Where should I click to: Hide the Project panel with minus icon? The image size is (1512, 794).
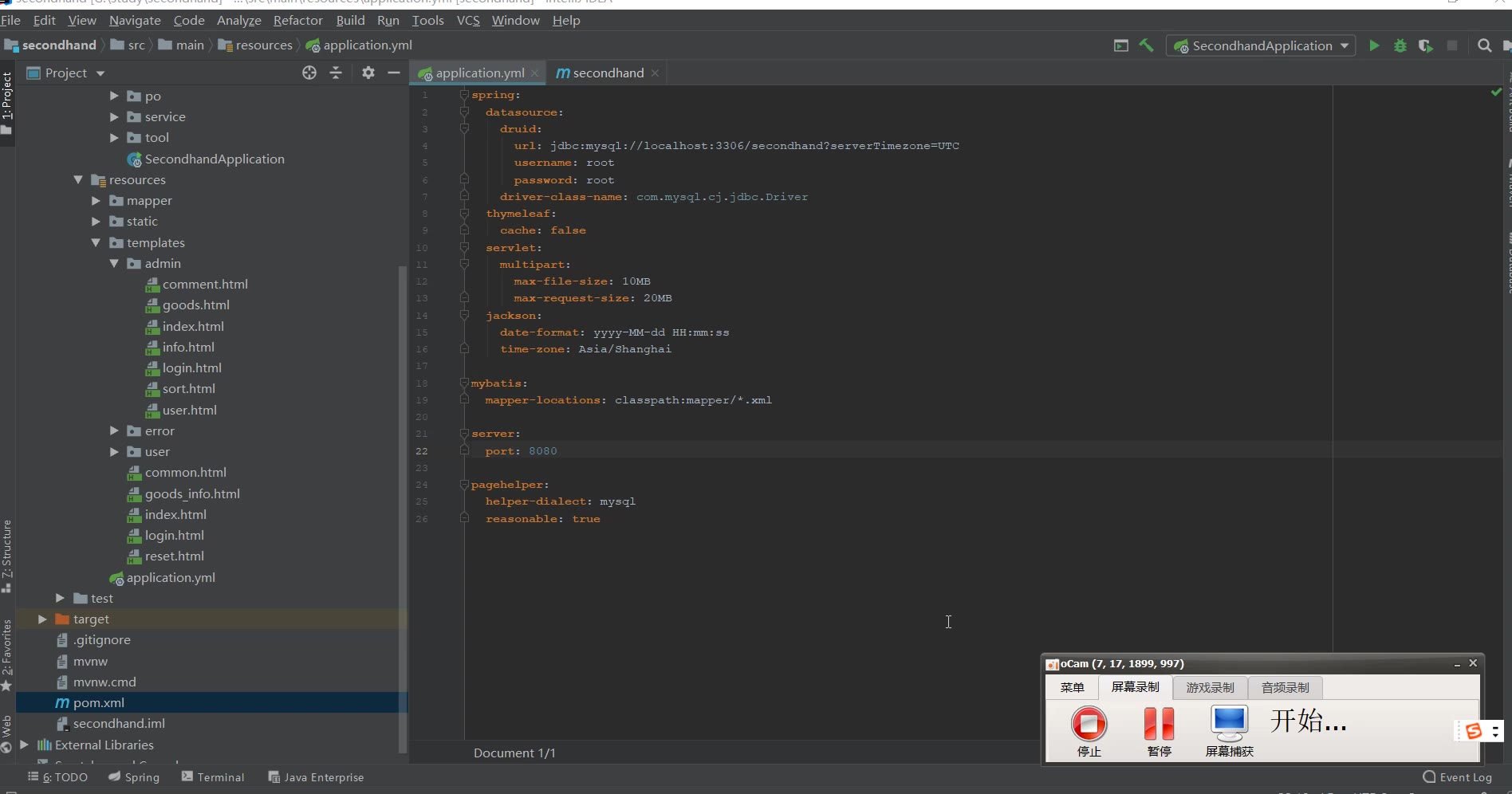pos(394,73)
